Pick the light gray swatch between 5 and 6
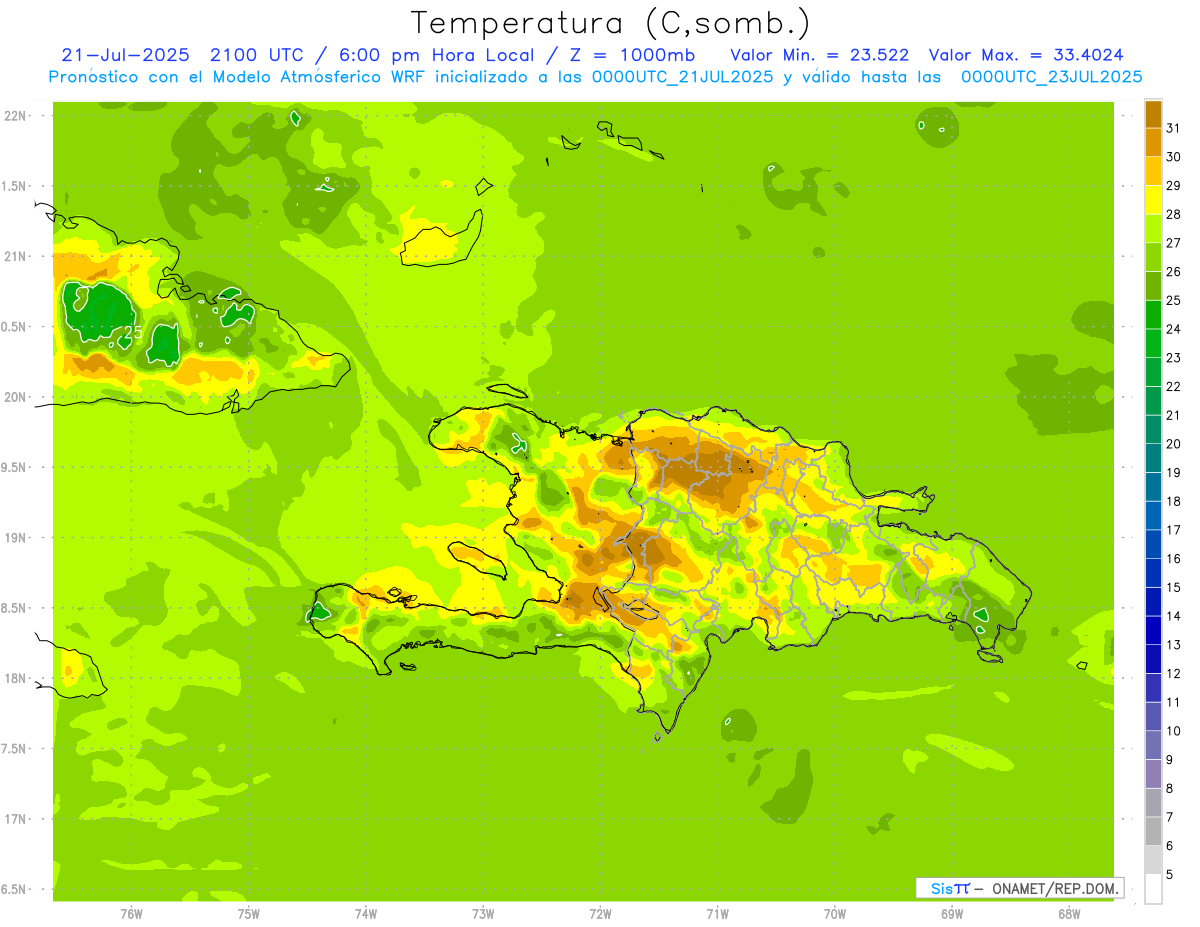Screen dimensions: 1200x927 (x=1153, y=860)
